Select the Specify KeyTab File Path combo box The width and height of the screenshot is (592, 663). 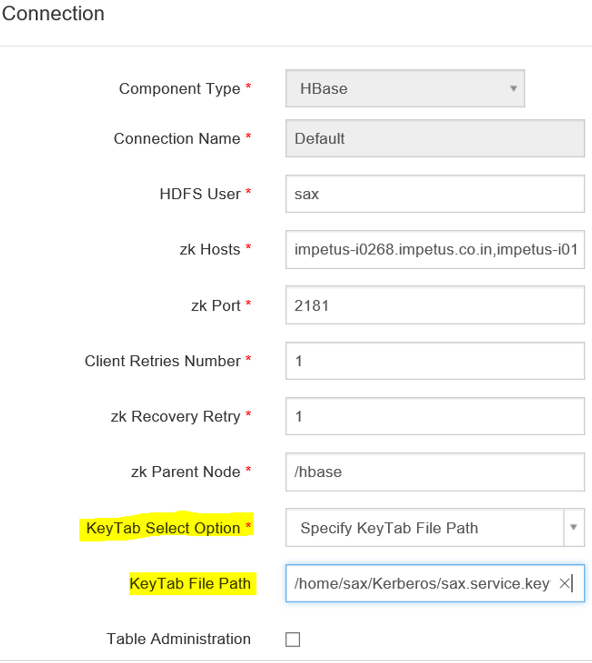(x=435, y=528)
